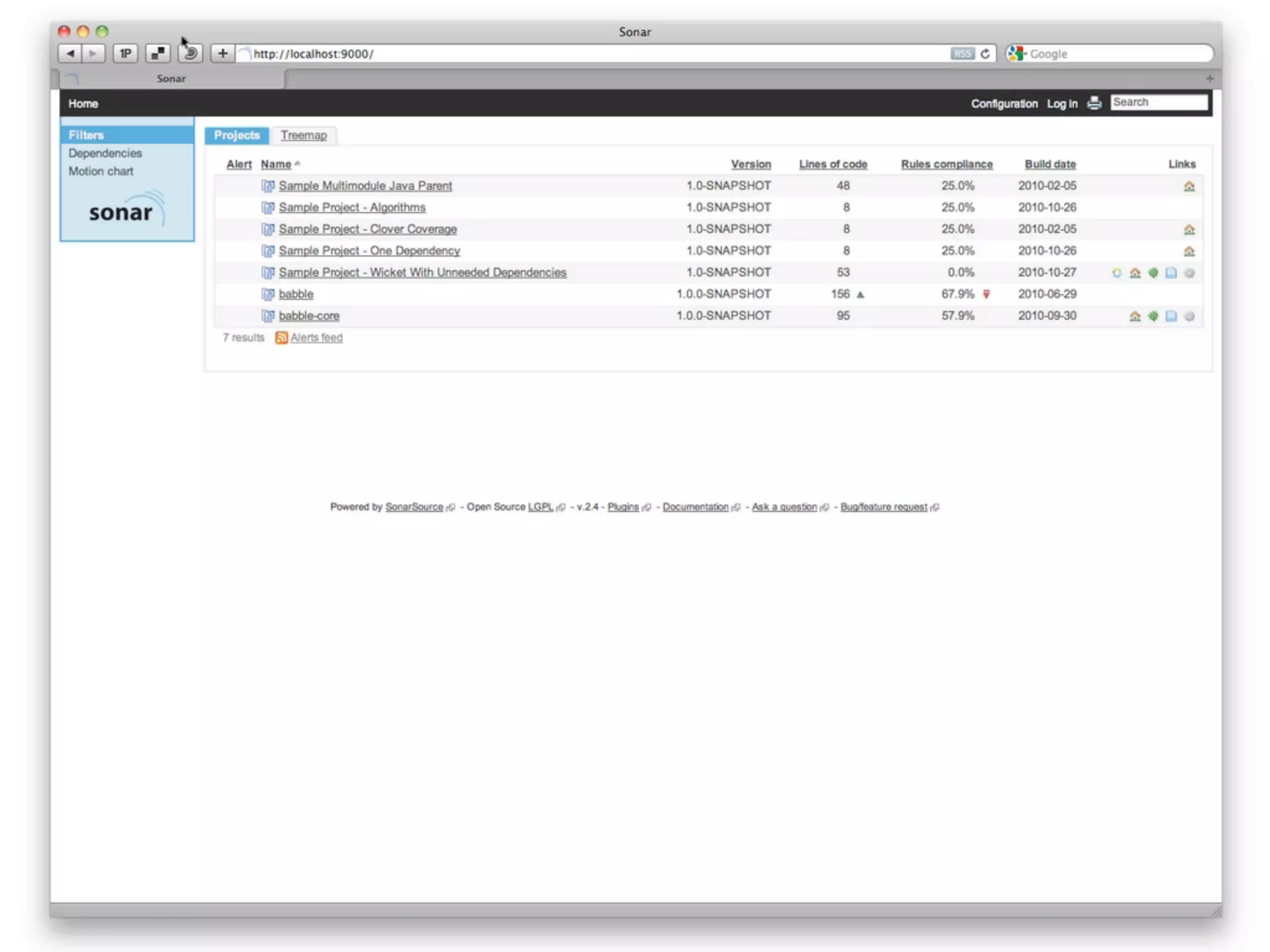This screenshot has width=1270, height=952.
Task: Click the browser back button
Action: (70, 54)
